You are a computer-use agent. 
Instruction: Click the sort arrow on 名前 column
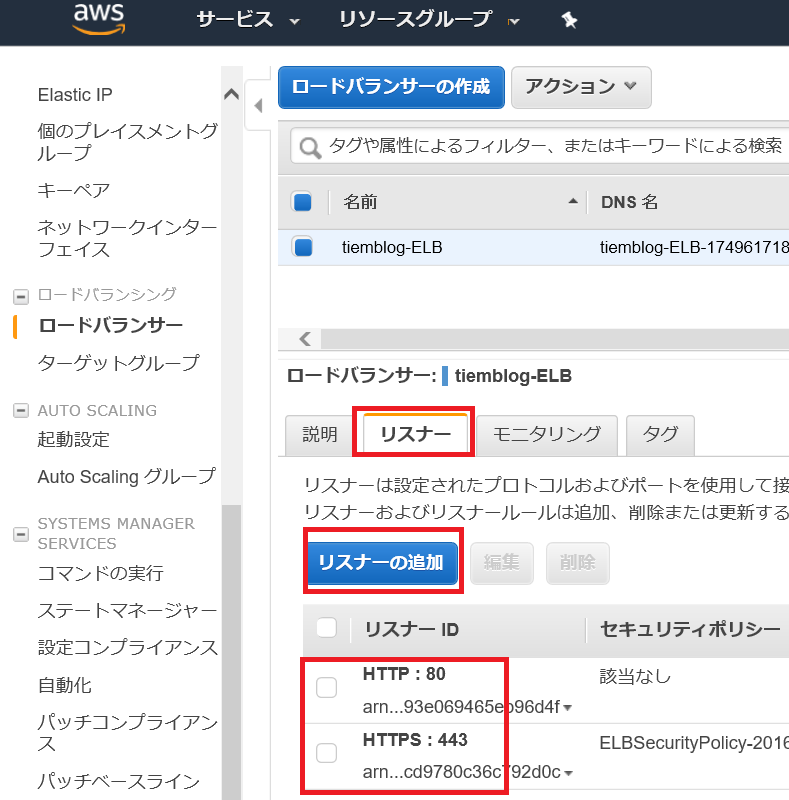point(573,202)
